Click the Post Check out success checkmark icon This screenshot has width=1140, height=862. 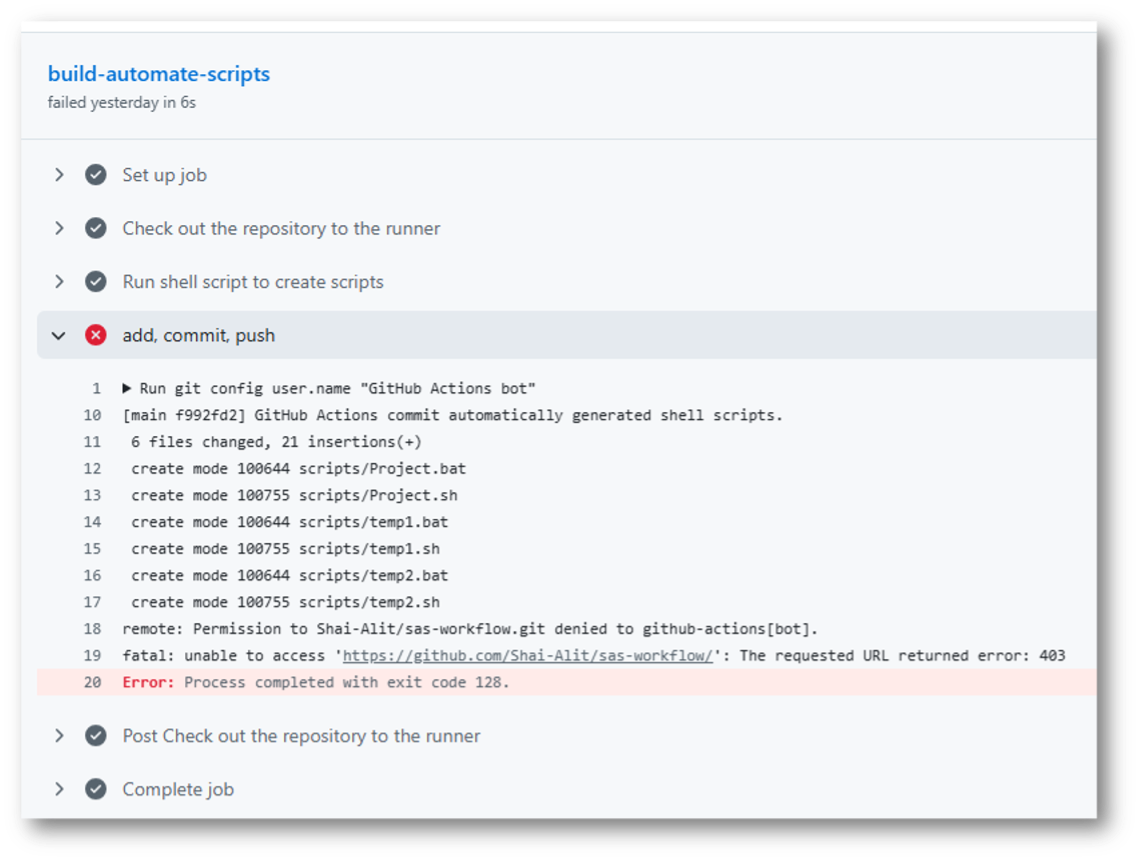point(96,736)
